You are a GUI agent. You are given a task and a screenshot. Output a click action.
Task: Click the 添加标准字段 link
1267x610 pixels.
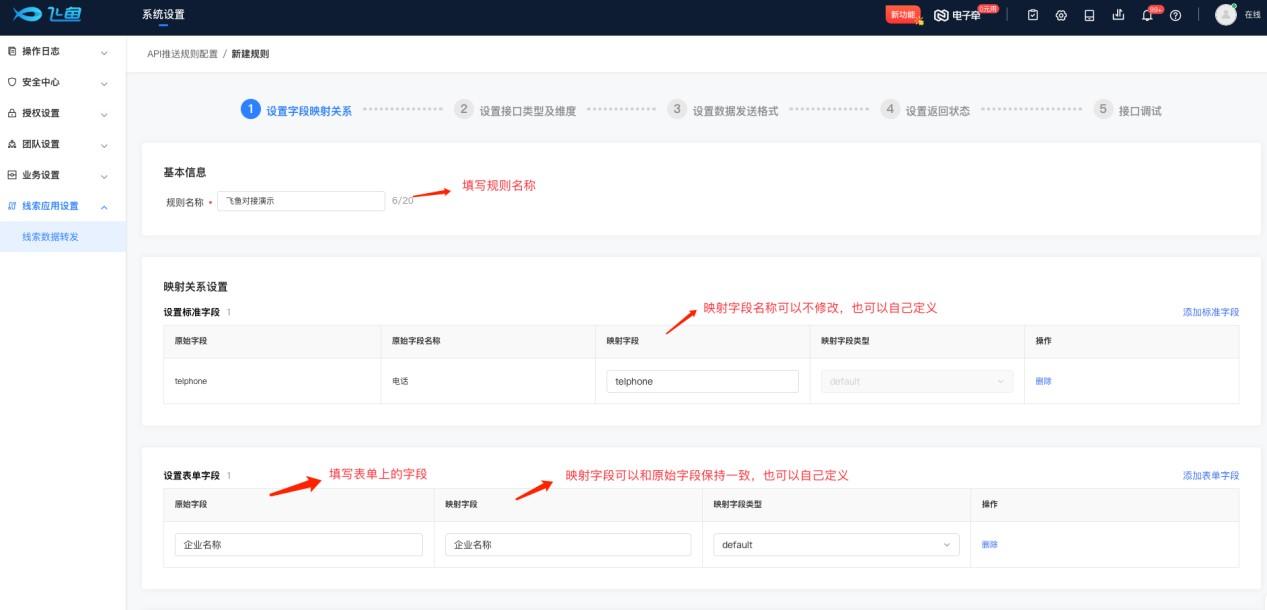[x=1210, y=312]
